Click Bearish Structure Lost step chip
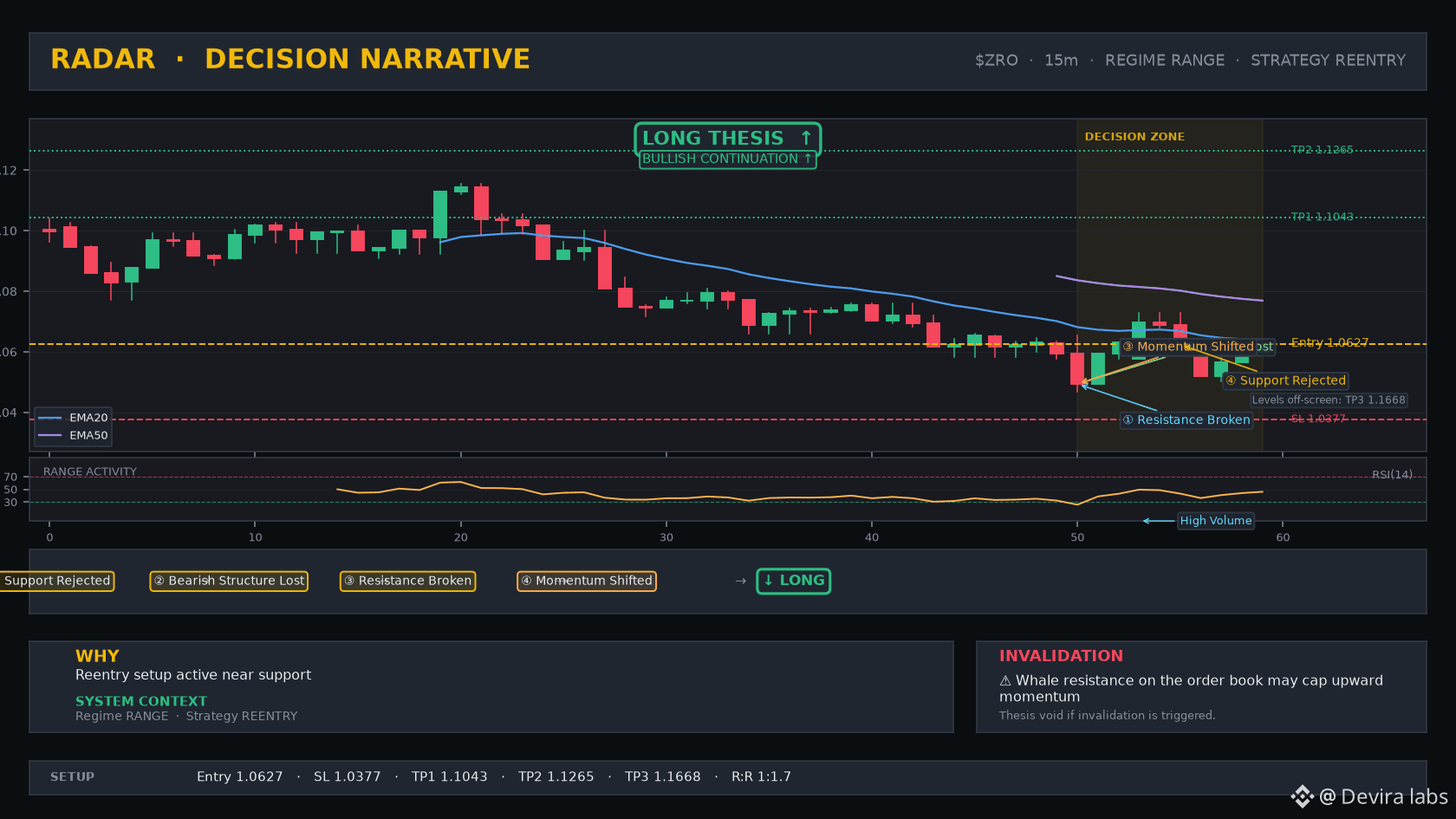 (229, 581)
